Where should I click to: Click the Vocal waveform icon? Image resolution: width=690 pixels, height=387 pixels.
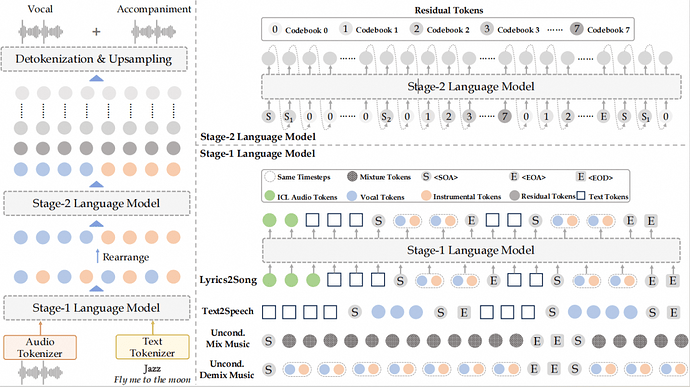point(40,32)
